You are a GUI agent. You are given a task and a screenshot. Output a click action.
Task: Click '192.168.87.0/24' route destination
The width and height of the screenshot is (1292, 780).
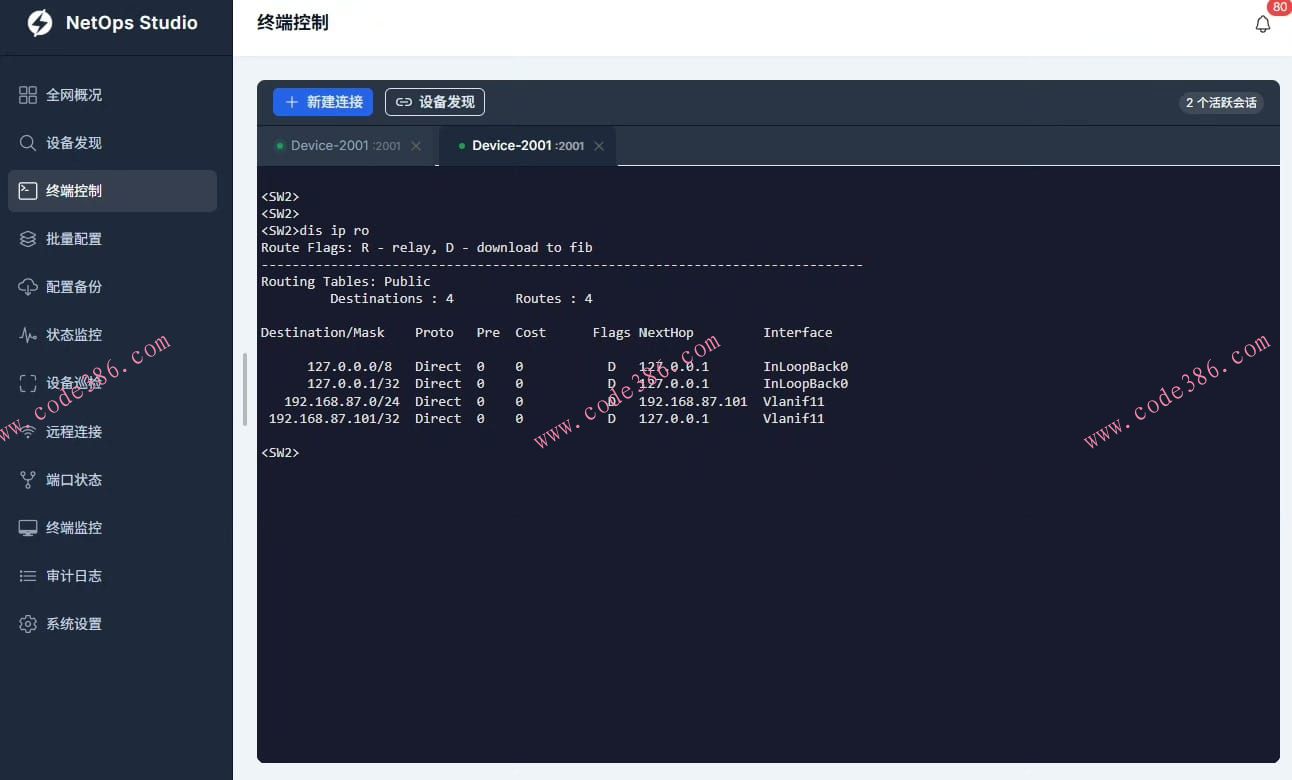tap(342, 401)
